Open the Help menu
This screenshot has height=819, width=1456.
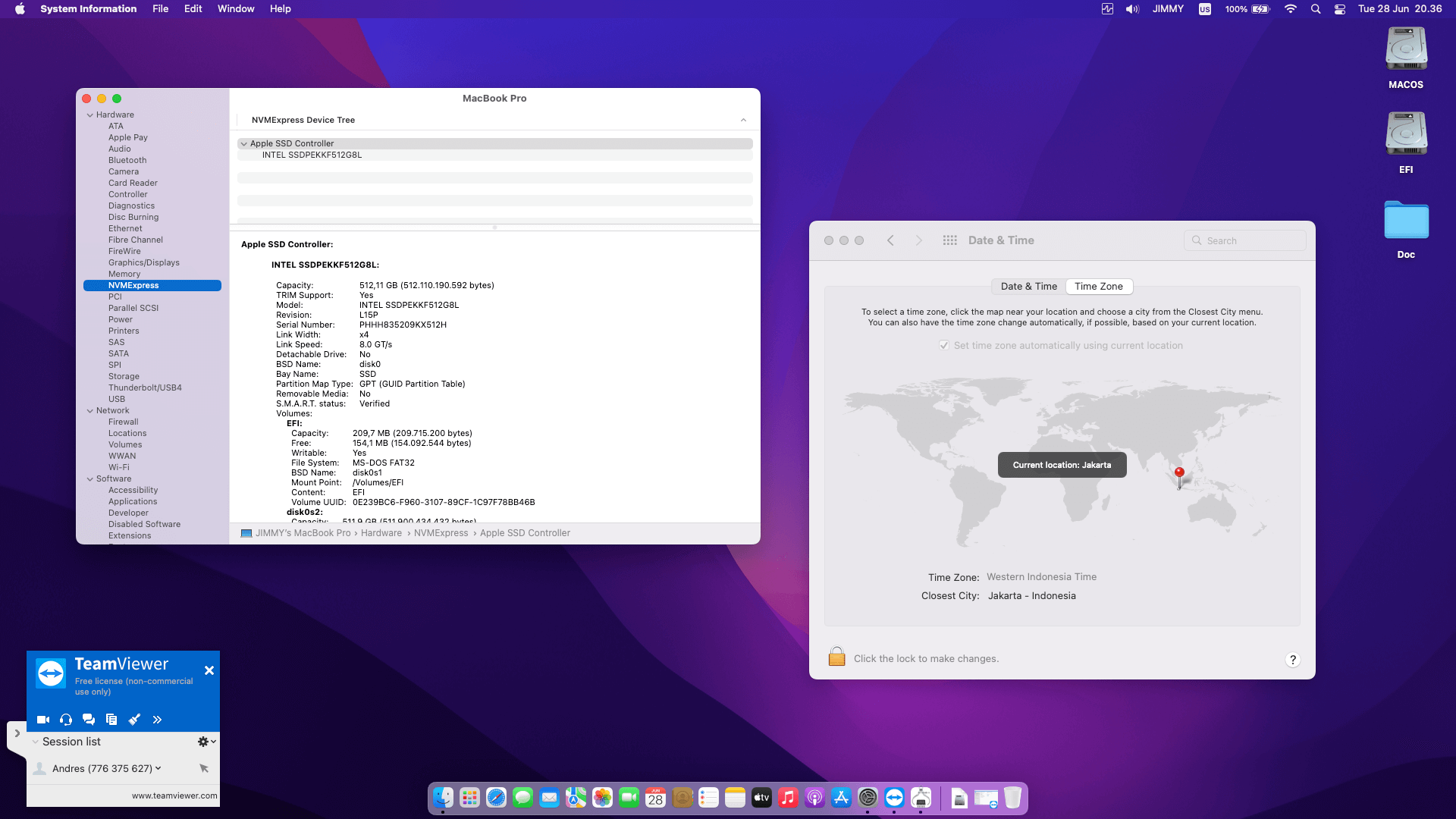[280, 9]
